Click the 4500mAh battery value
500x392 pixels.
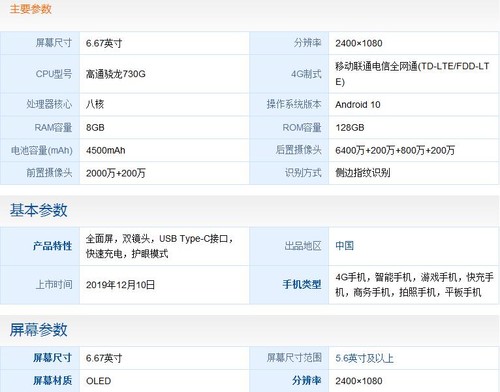105,150
